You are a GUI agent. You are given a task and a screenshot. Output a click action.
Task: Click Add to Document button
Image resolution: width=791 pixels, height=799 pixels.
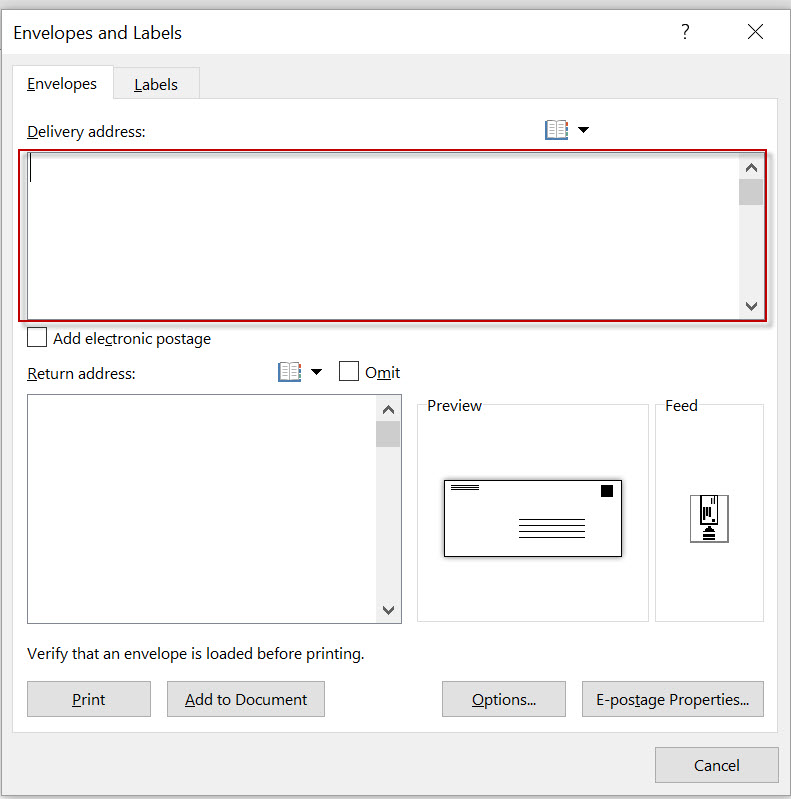[246, 699]
